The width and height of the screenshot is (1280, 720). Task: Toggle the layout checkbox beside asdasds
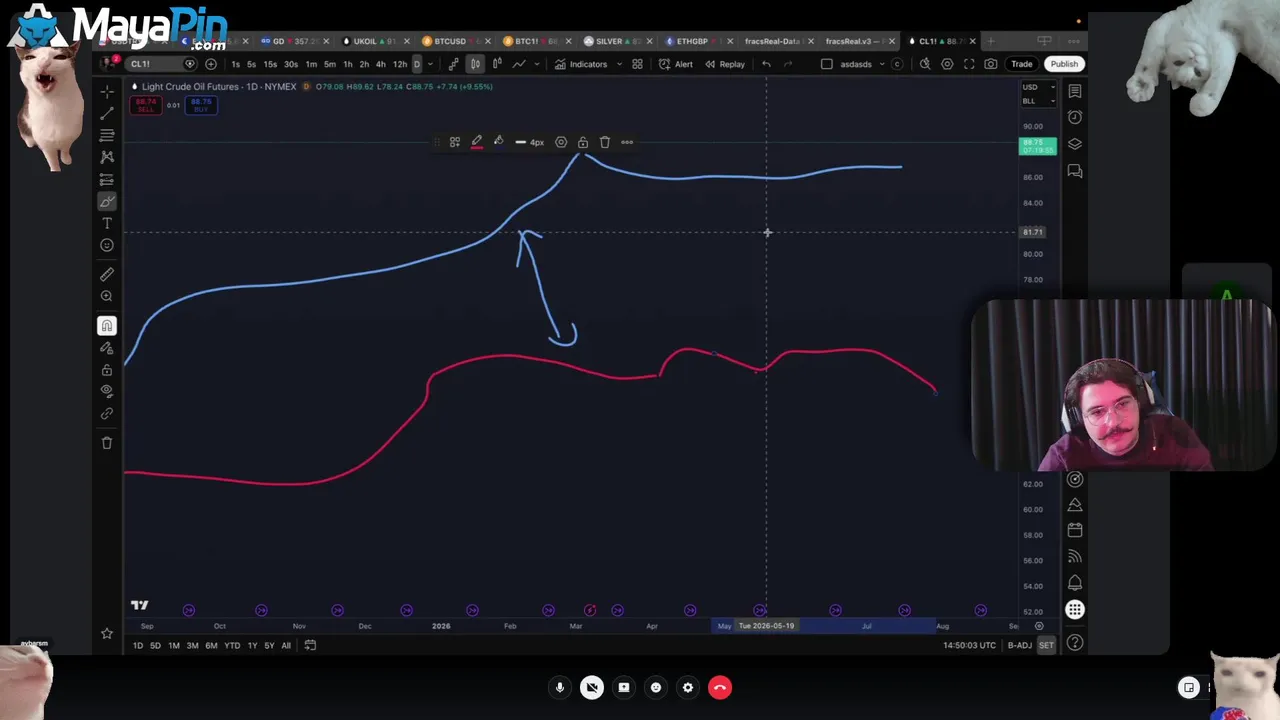click(827, 64)
